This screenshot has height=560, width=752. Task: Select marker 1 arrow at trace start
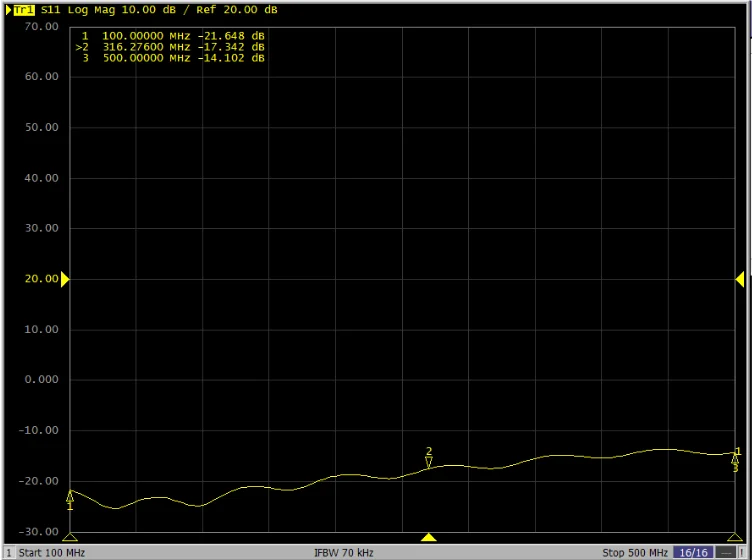tap(70, 496)
